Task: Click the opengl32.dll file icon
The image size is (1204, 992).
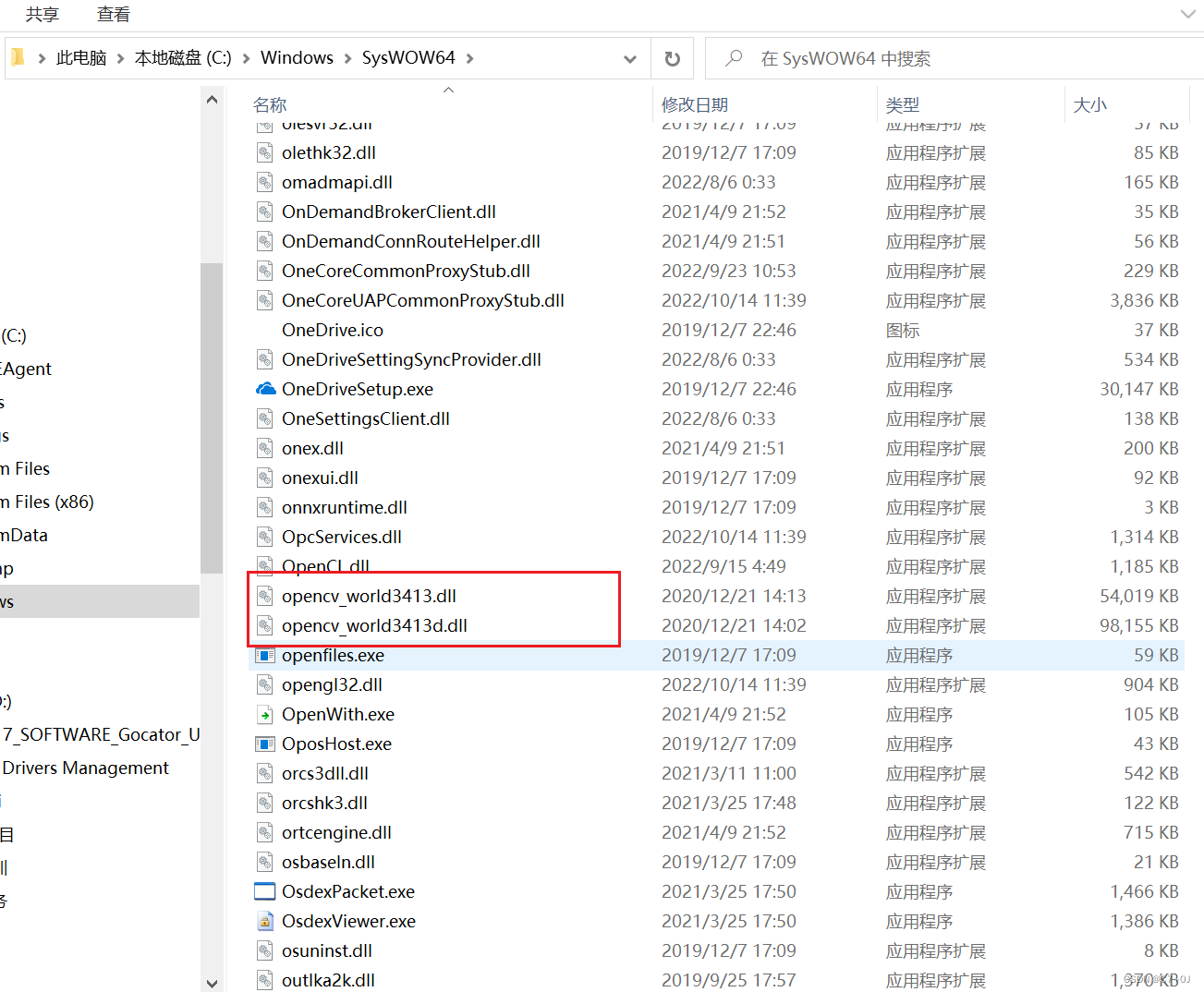Action: coord(265,684)
